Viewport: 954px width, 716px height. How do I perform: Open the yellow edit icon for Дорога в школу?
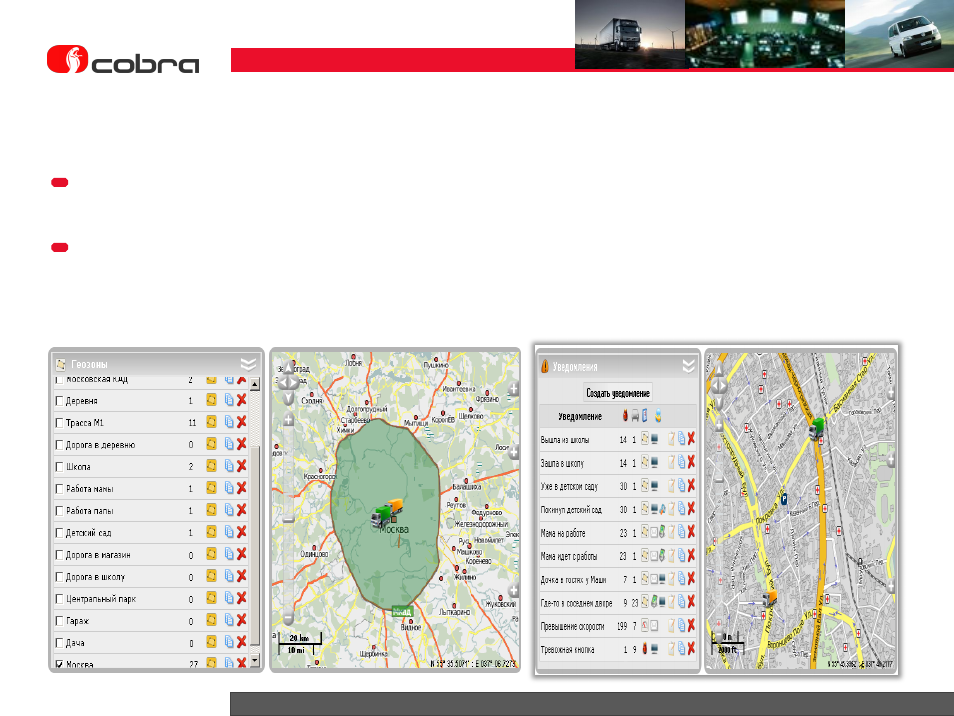click(x=211, y=575)
